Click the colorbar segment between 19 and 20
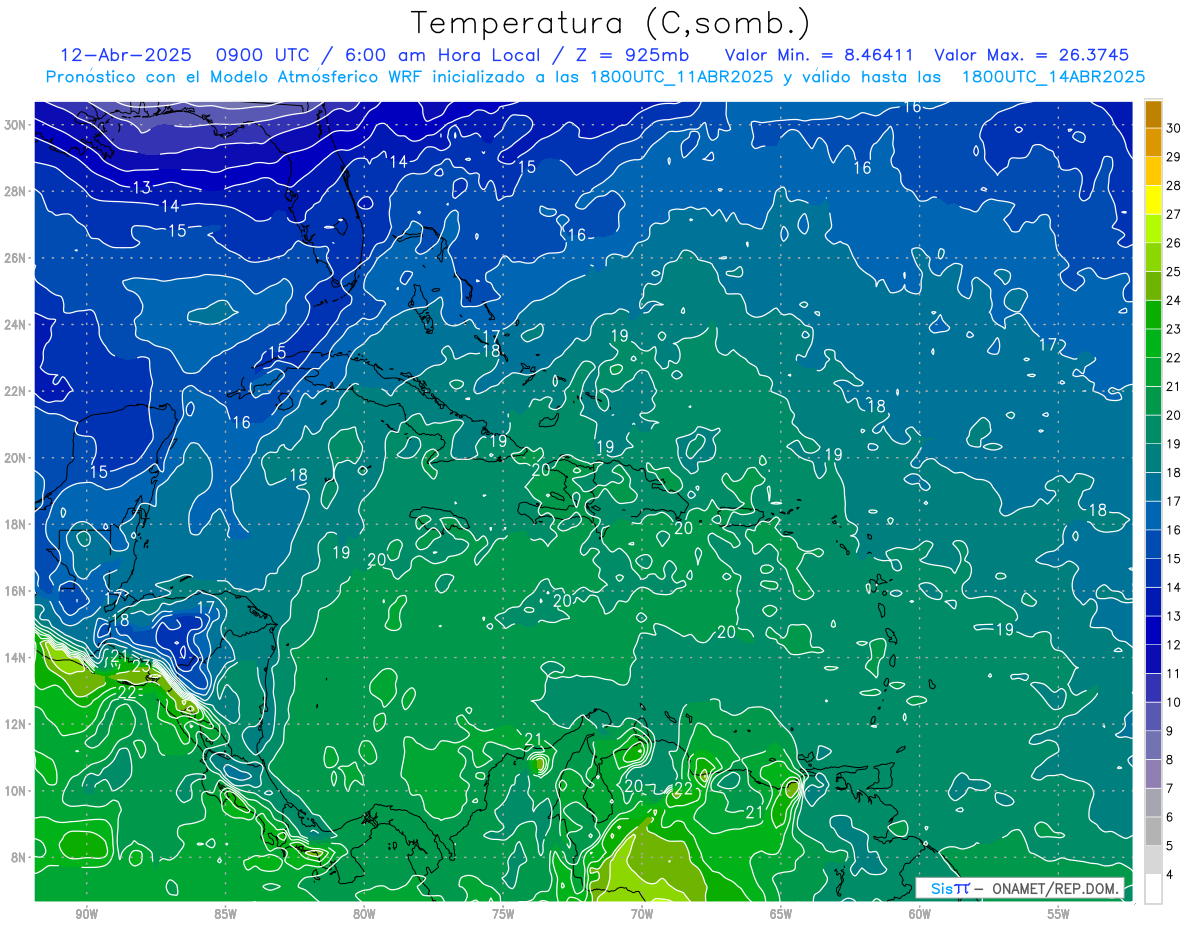The height and width of the screenshot is (927, 1200). (x=1153, y=429)
